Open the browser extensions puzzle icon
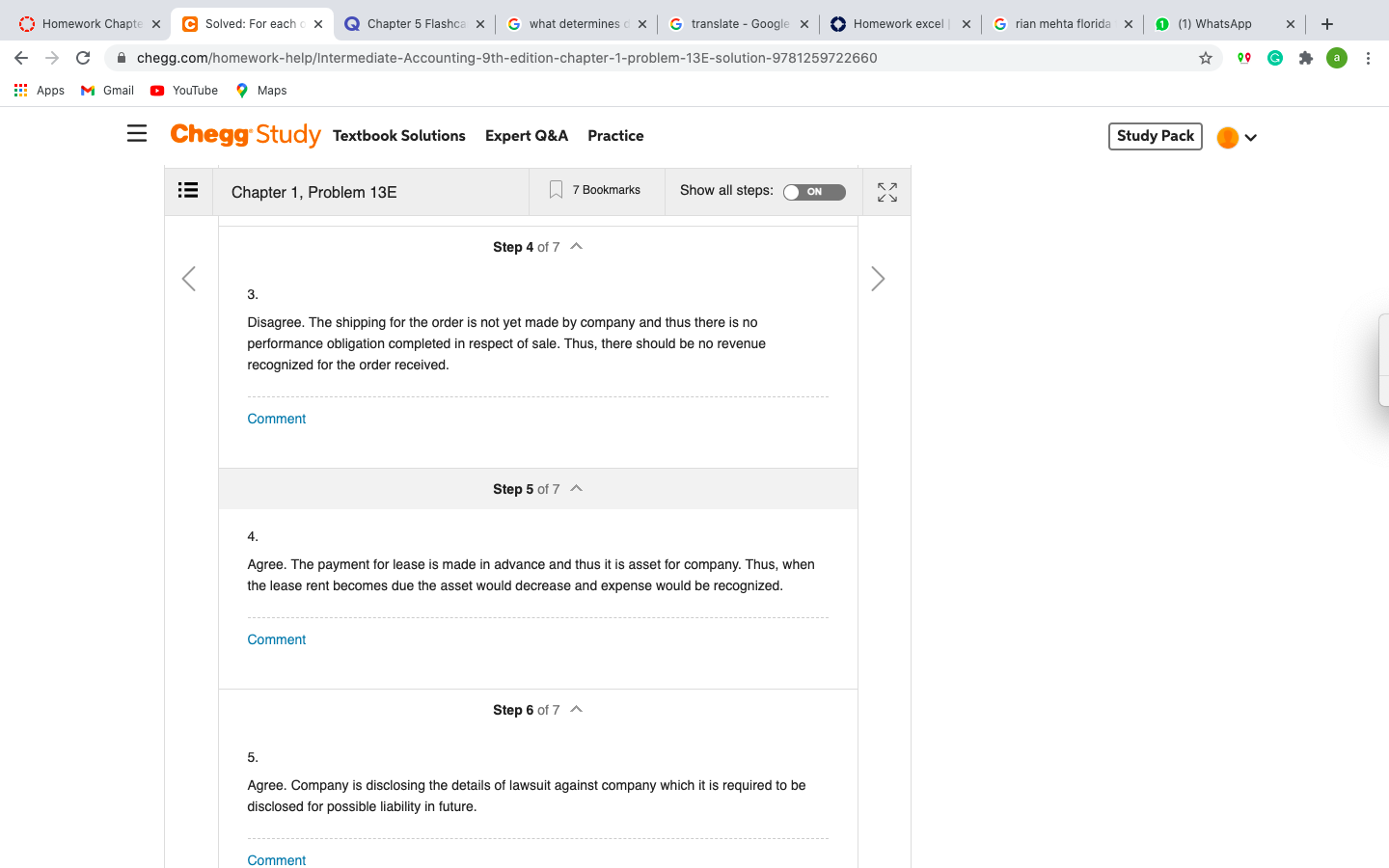Viewport: 1389px width, 868px height. 1306,58
